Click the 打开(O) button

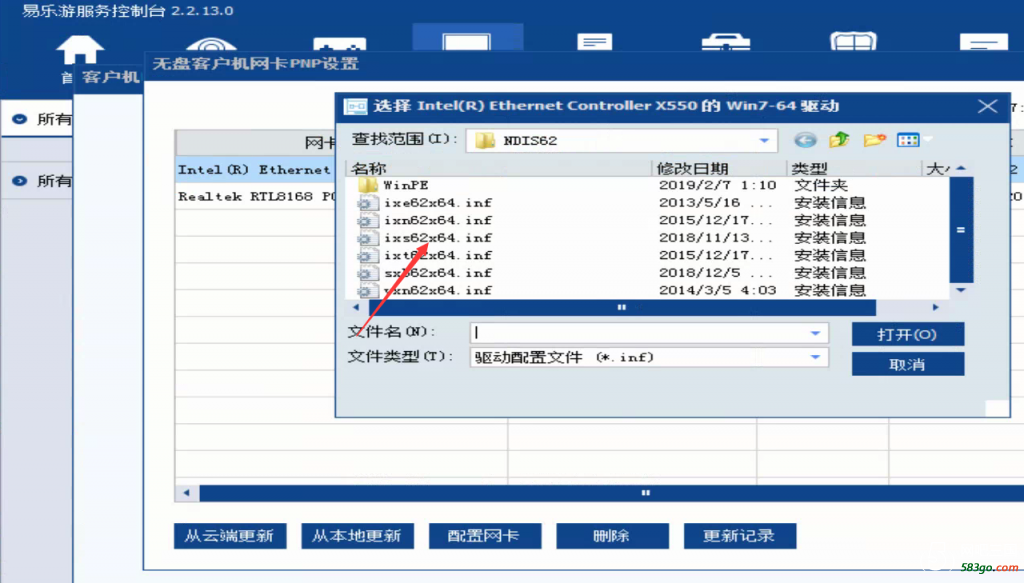coord(908,334)
